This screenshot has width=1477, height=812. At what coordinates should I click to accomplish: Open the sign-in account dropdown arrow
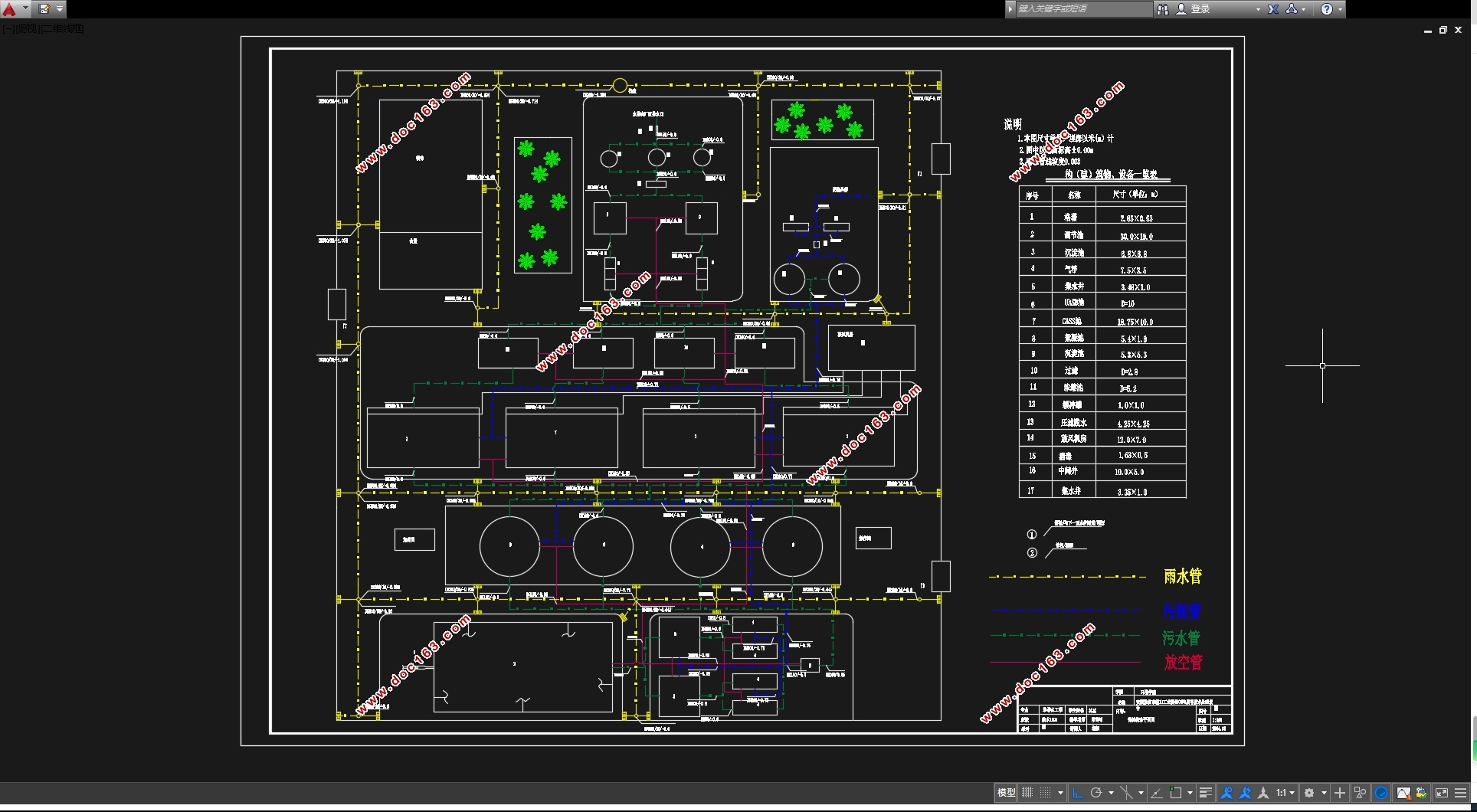point(1258,9)
